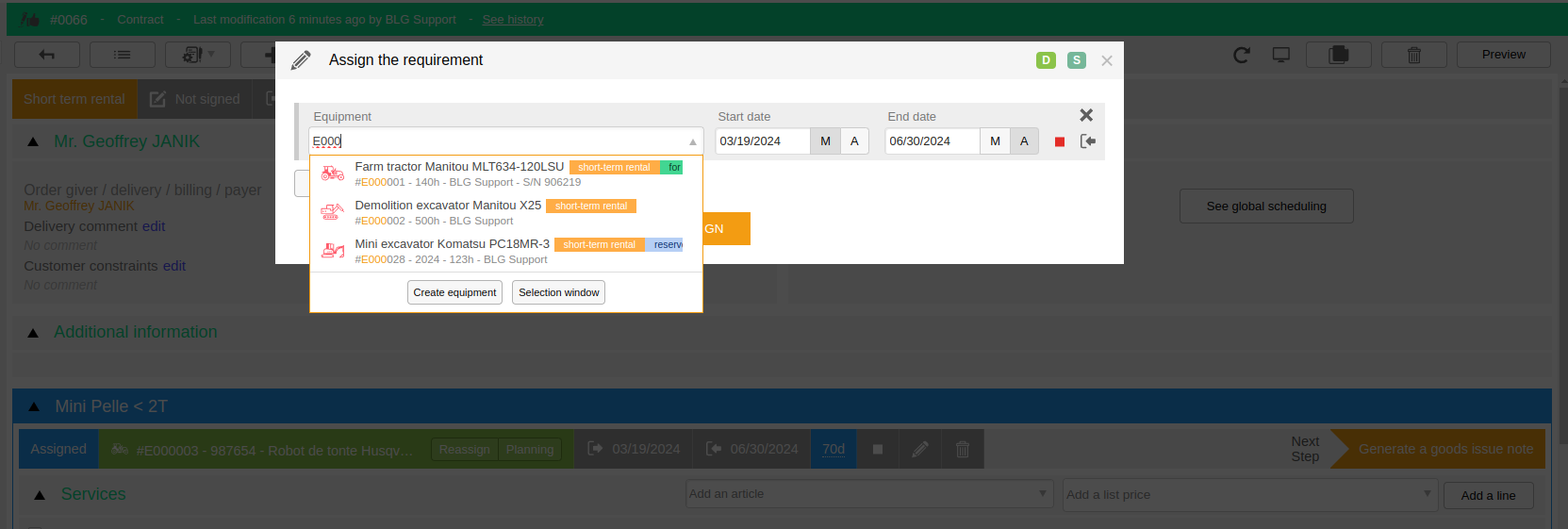The width and height of the screenshot is (1568, 529).
Task: Click the Add a line button
Action: [x=1489, y=495]
